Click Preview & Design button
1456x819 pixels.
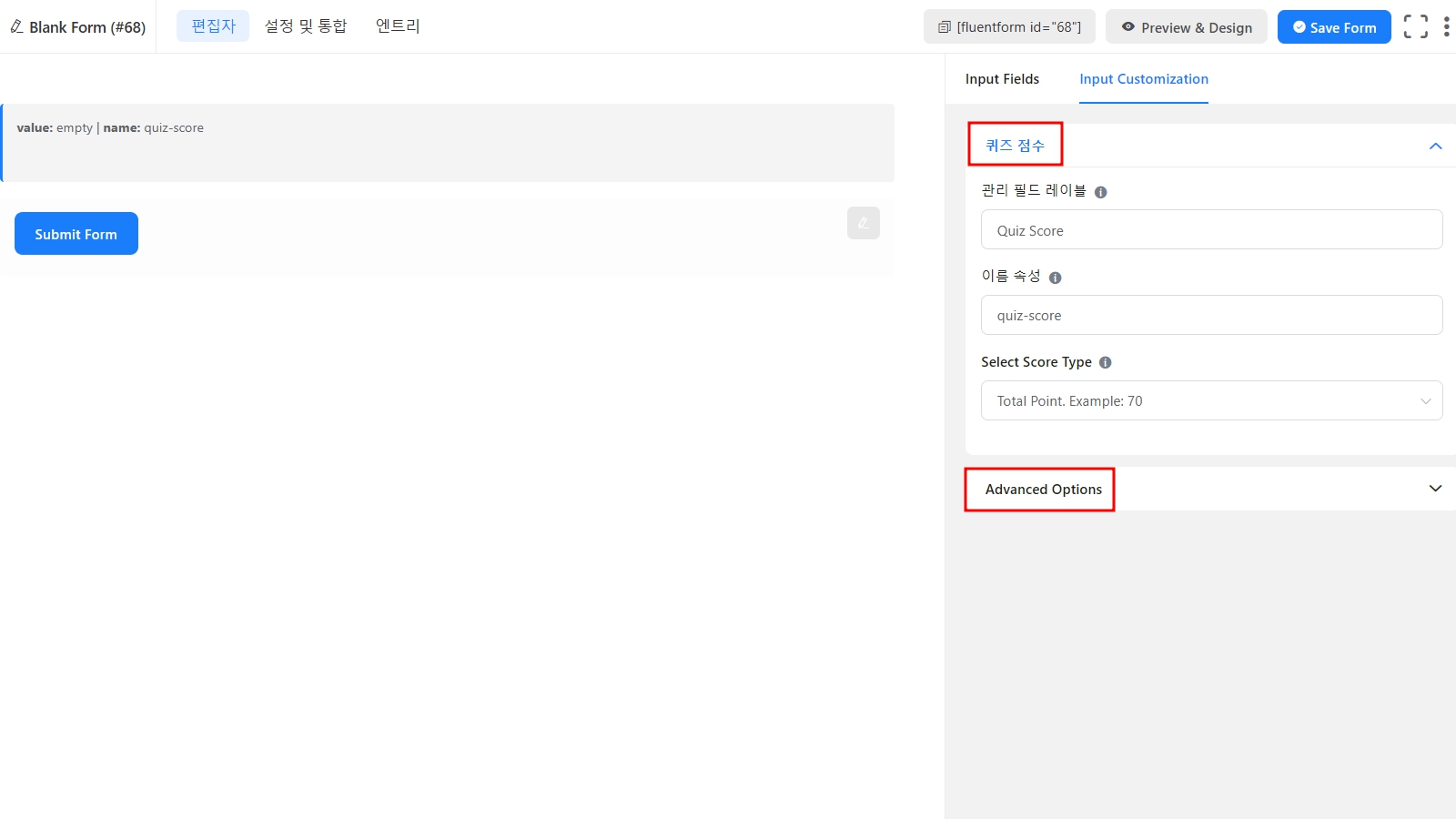[1186, 27]
